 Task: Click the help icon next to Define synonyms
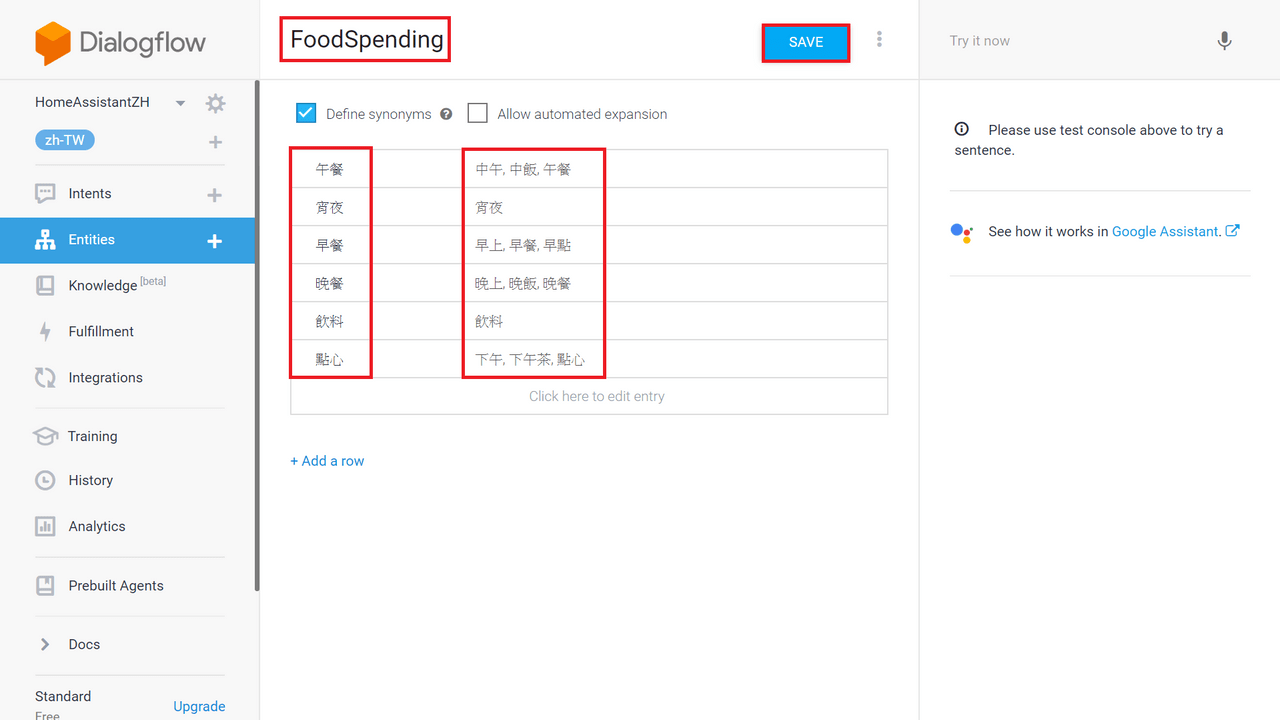(x=446, y=114)
